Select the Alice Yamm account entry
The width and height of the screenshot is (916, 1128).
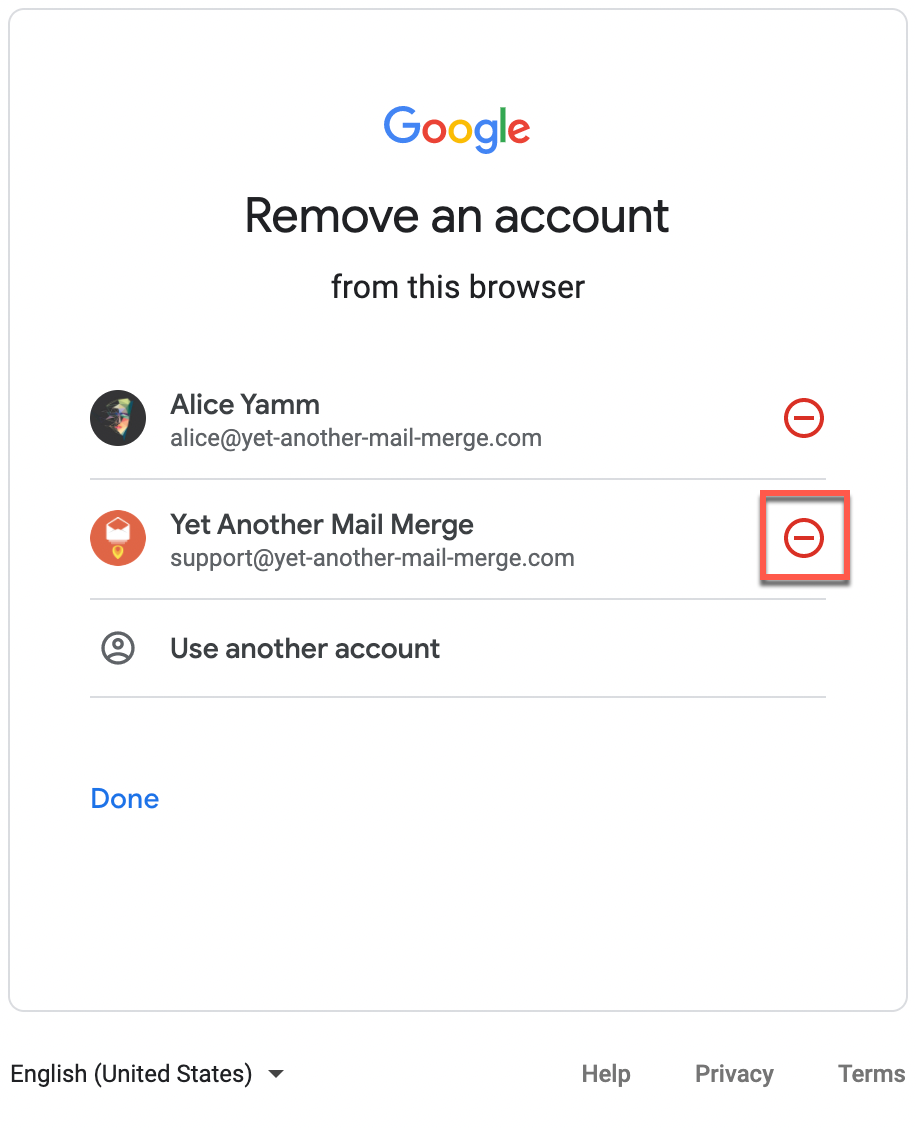point(300,418)
